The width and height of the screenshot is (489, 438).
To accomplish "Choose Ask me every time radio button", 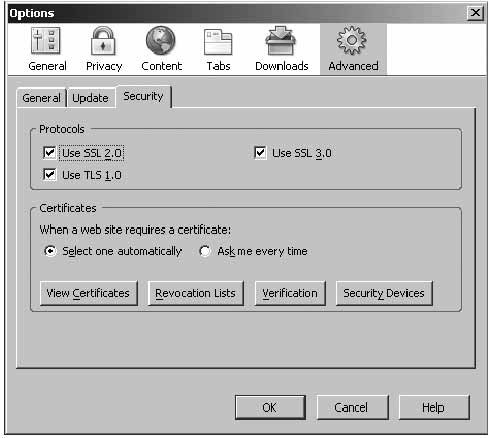I will tap(205, 251).
